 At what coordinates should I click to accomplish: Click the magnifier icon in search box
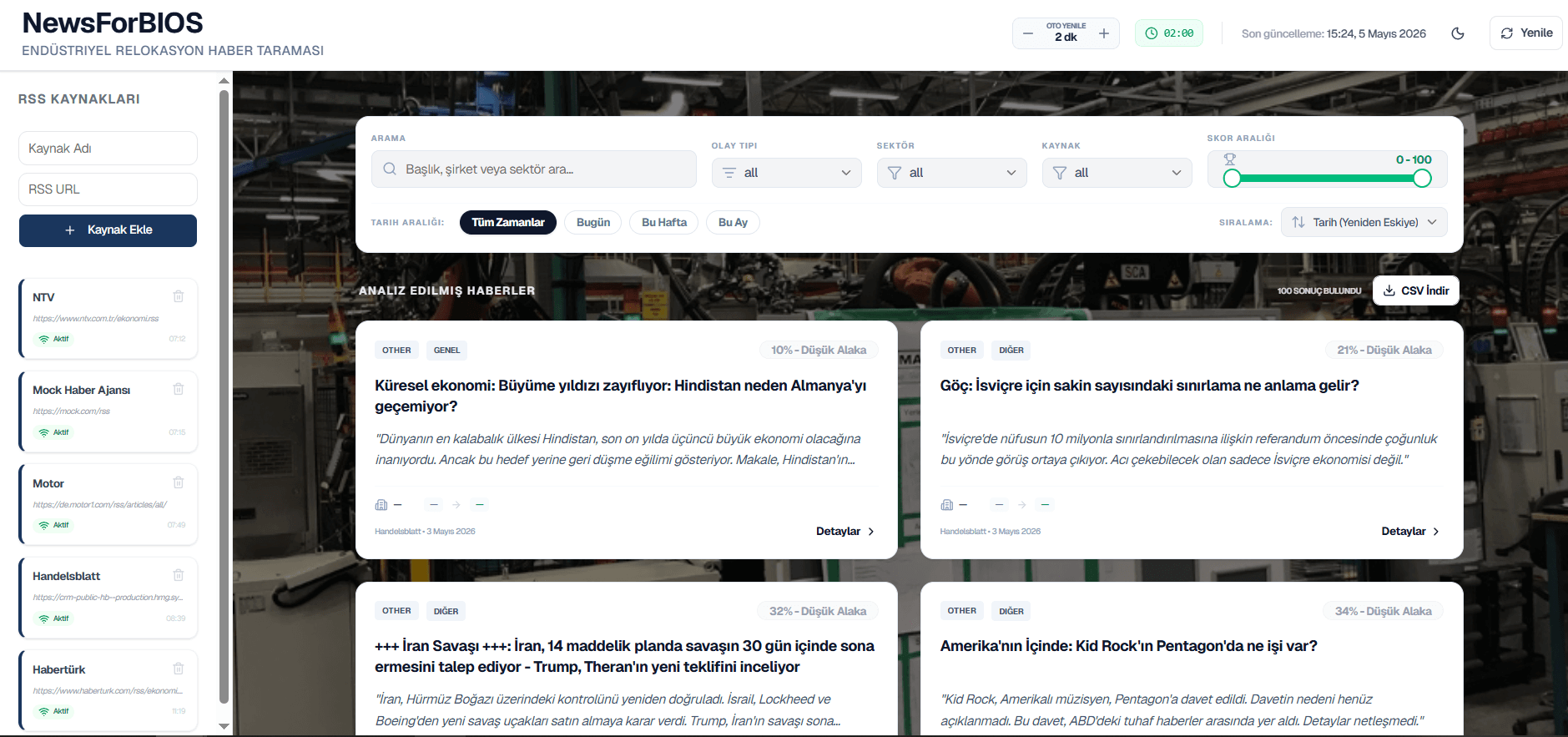[390, 169]
